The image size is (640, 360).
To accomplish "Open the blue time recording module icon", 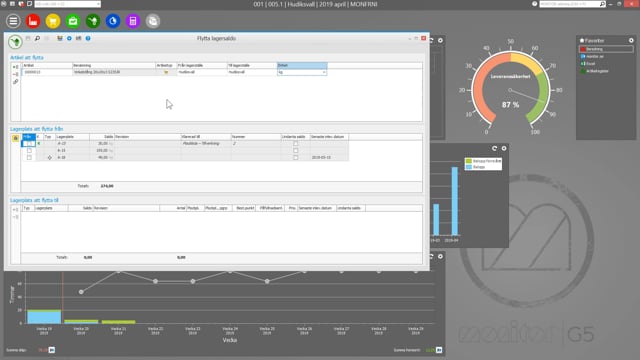I will 113,21.
